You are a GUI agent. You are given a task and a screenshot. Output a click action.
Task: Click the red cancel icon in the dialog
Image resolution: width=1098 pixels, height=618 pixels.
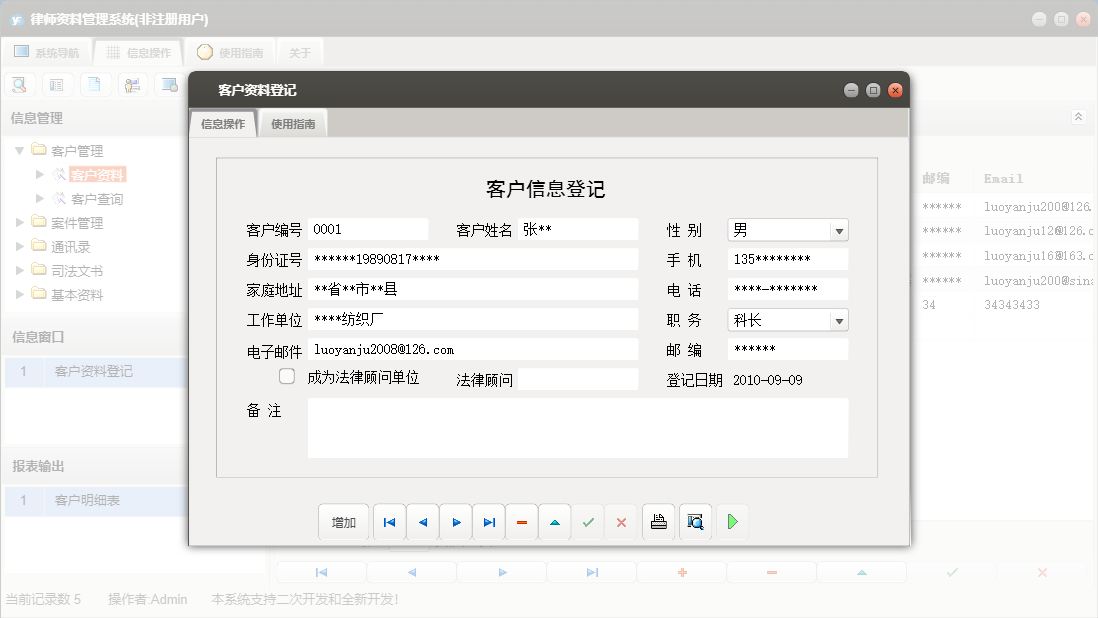(620, 521)
